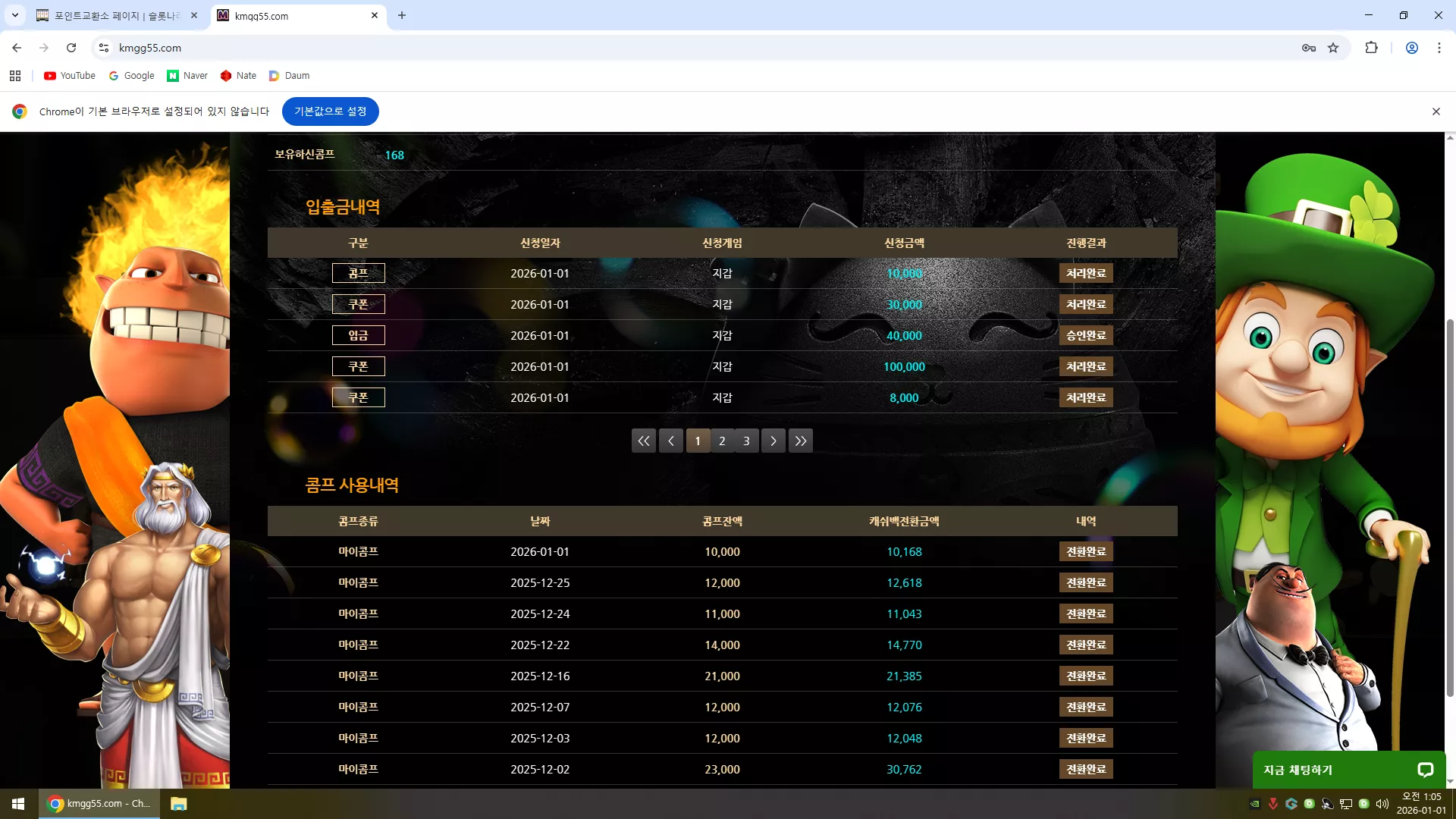Click the page vertical scrollbar
1456x819 pixels.
[1450, 508]
